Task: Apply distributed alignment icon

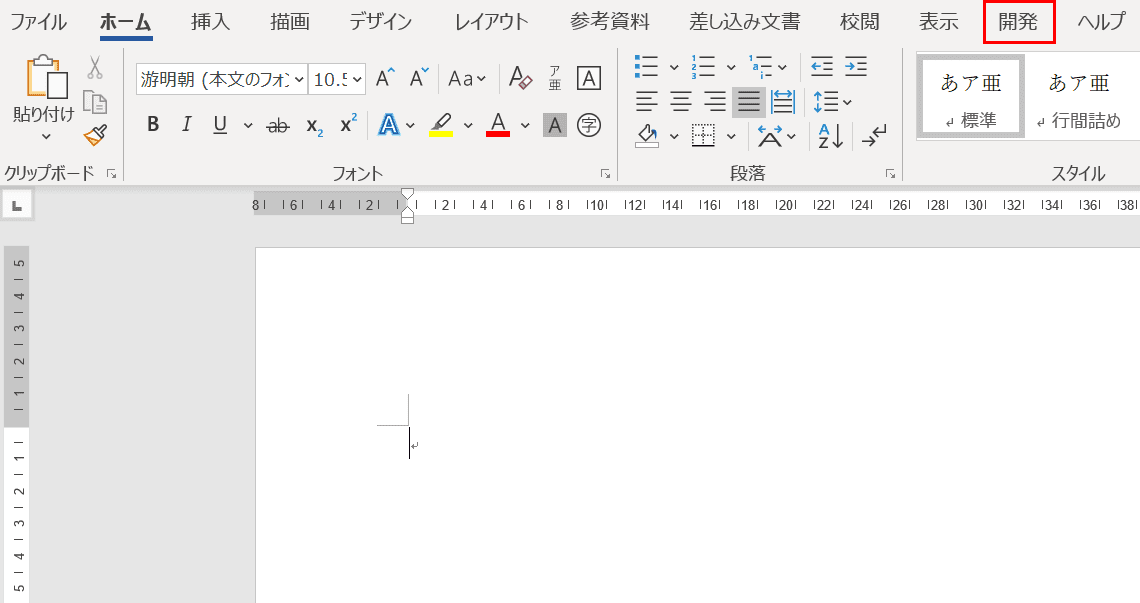Action: 783,101
